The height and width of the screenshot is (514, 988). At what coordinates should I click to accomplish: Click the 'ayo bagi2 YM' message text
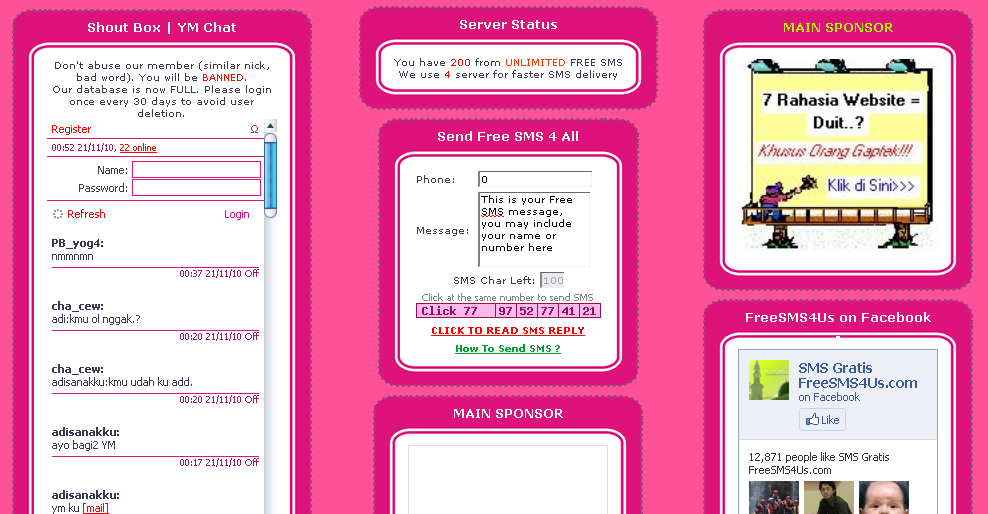83,445
